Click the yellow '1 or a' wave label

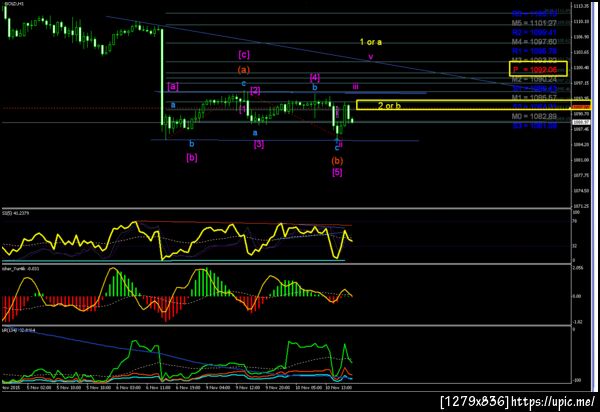pos(370,42)
